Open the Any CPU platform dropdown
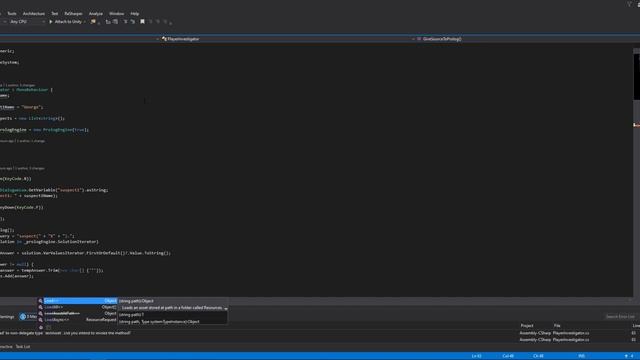 tap(26, 22)
